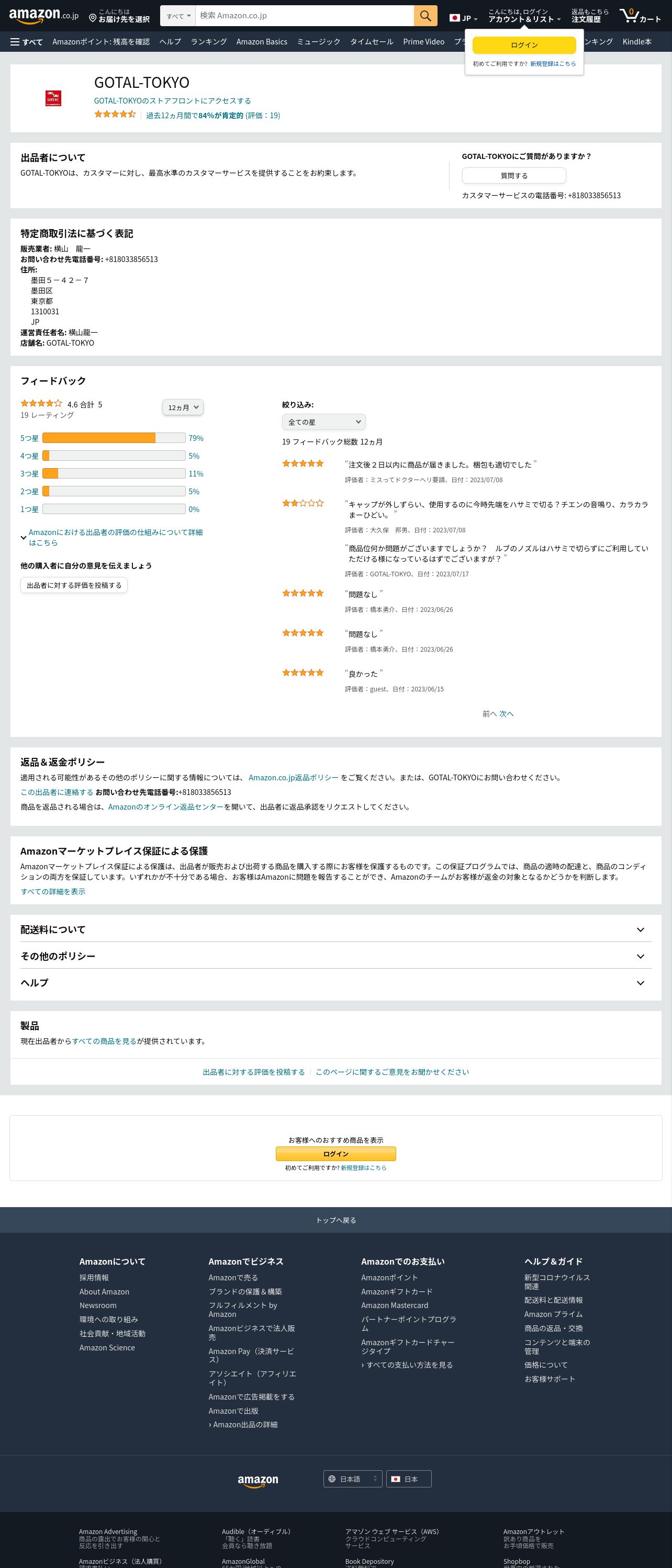
Task: Open ランキング nav item
Action: pos(208,42)
